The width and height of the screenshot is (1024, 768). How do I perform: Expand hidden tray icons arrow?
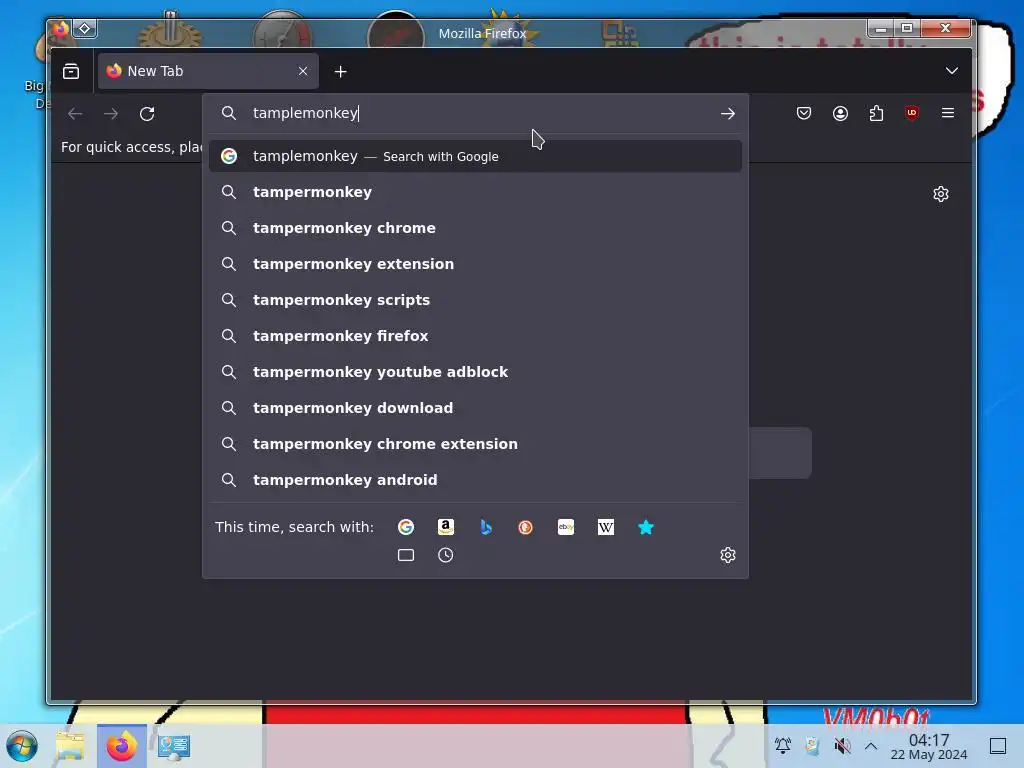[x=871, y=745]
